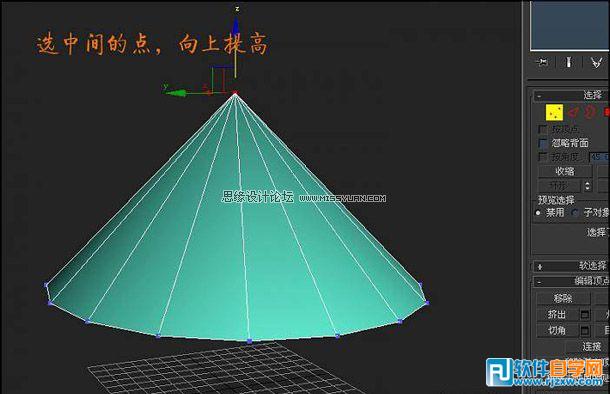Click the make unique icon below the modifier stack
Image resolution: width=610 pixels, height=394 pixels.
click(597, 63)
